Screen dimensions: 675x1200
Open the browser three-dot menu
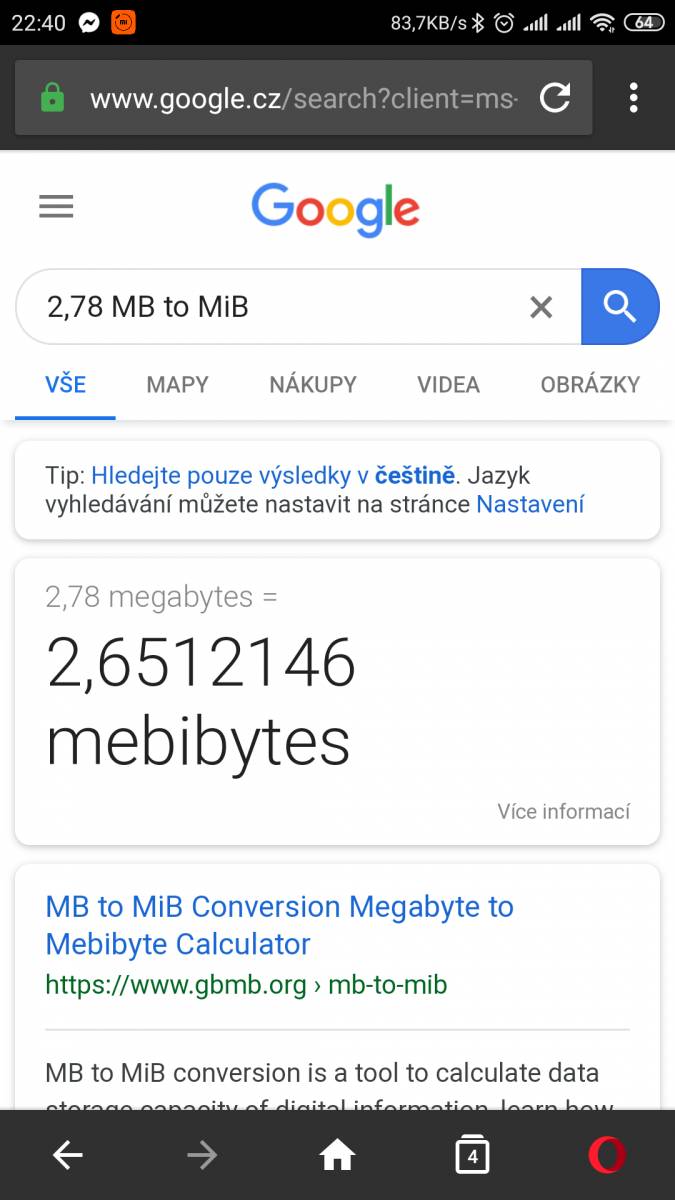[x=633, y=98]
